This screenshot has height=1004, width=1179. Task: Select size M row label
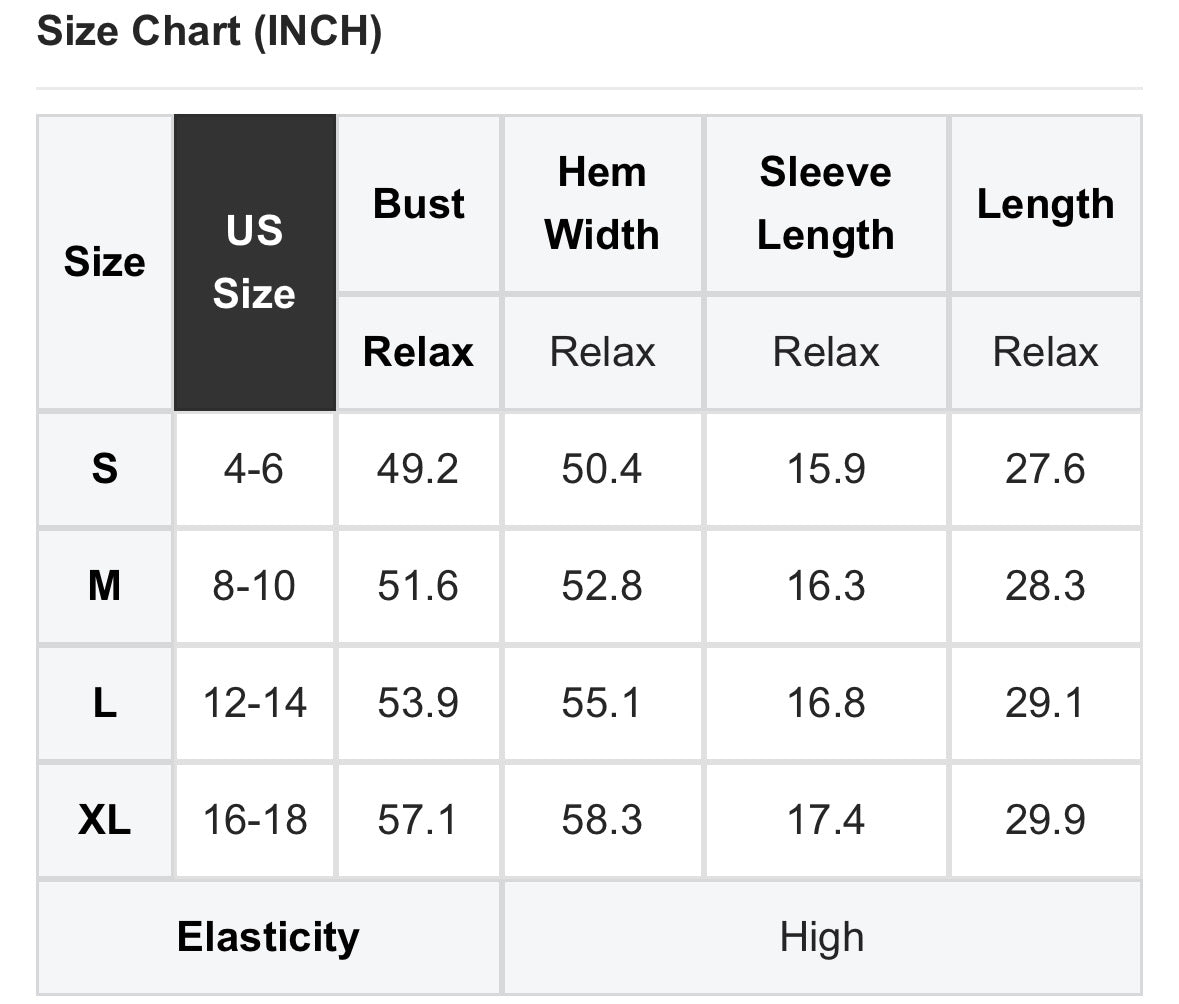pyautogui.click(x=105, y=586)
